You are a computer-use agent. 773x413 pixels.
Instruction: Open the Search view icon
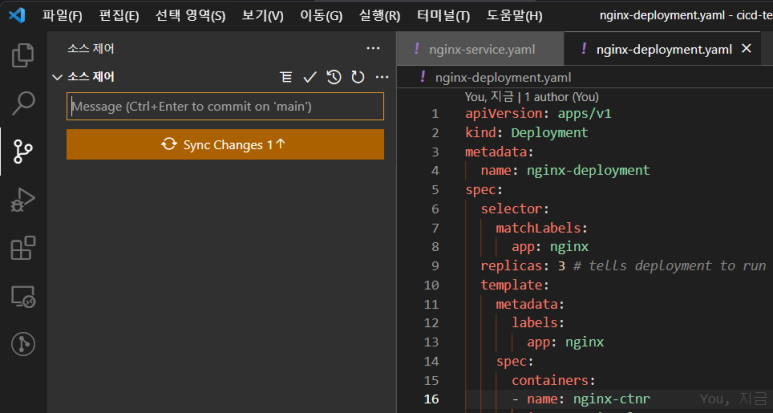[x=22, y=103]
